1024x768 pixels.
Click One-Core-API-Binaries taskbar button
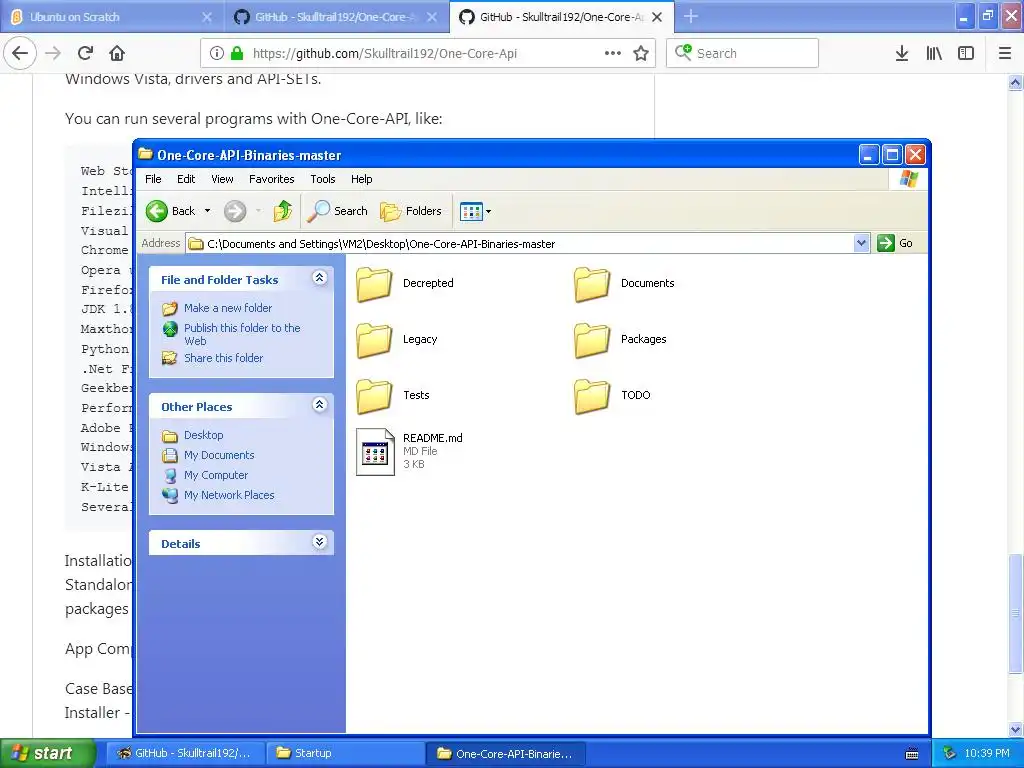point(505,753)
